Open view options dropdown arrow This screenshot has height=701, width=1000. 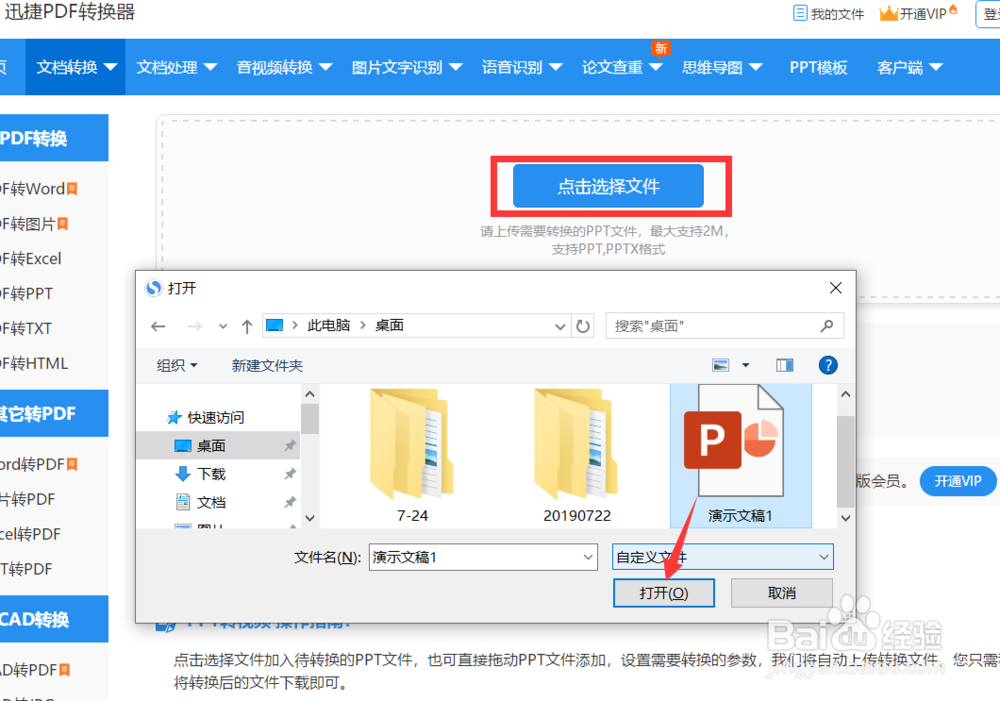[x=745, y=365]
